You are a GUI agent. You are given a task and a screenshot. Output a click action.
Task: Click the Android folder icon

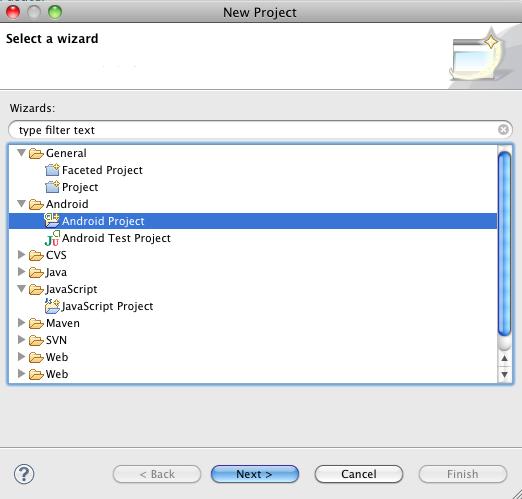tap(36, 204)
